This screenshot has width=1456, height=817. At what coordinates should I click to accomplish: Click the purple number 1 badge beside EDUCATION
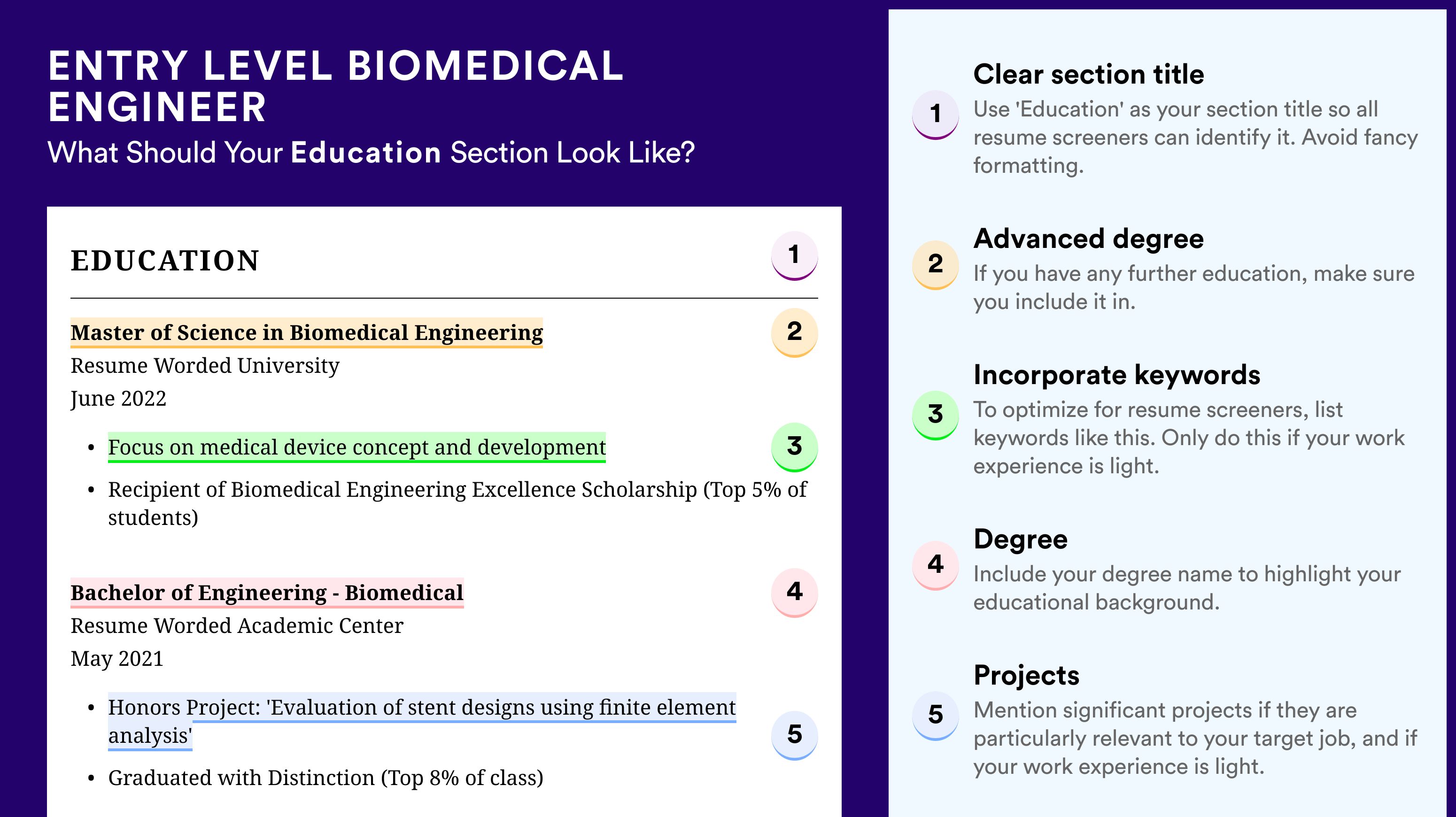click(x=794, y=255)
